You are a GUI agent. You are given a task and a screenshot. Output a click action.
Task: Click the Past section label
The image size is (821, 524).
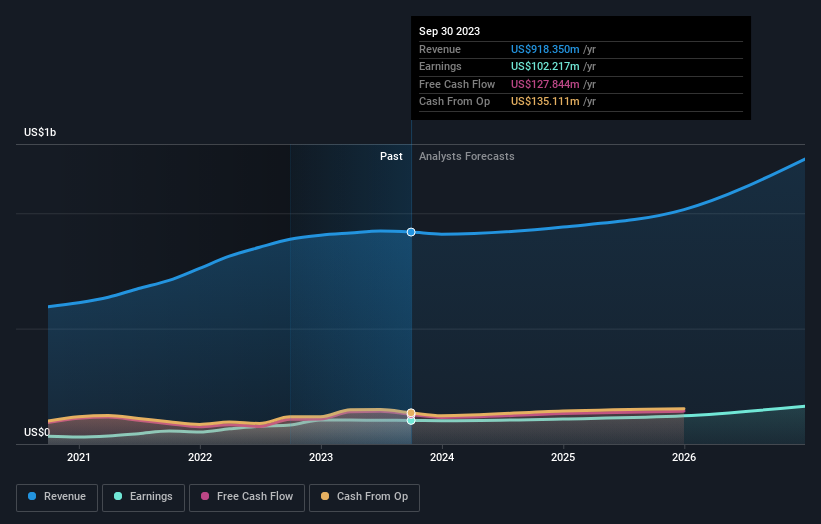(391, 156)
